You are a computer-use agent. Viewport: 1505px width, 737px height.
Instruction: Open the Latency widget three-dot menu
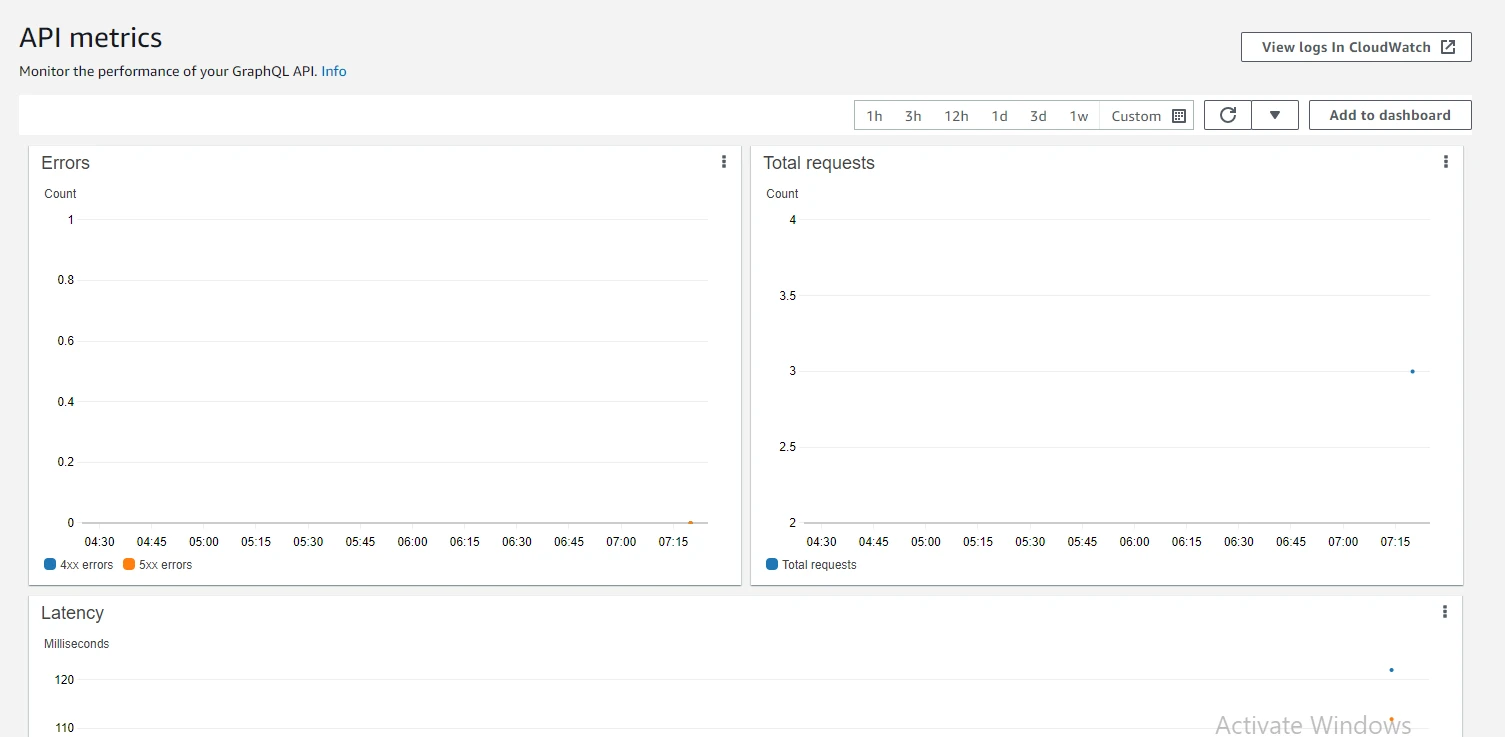coord(1445,612)
